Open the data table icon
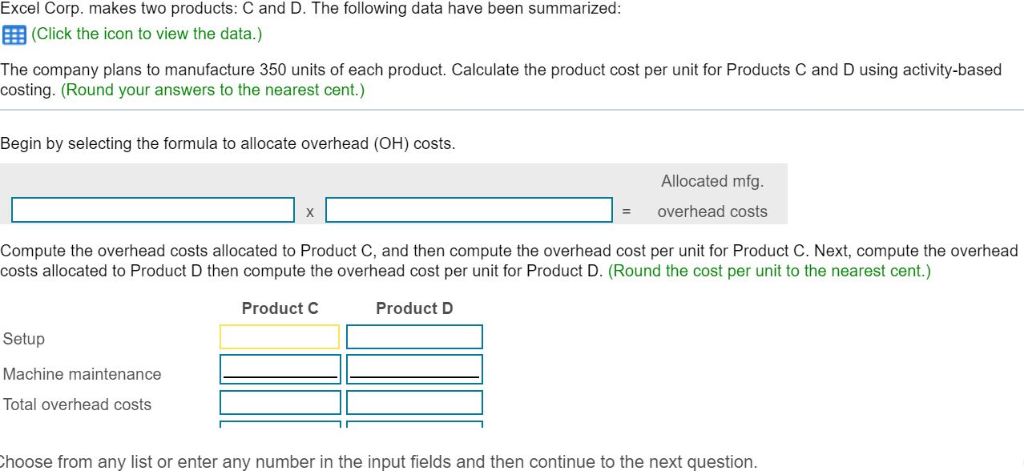The image size is (1024, 471). (14, 34)
